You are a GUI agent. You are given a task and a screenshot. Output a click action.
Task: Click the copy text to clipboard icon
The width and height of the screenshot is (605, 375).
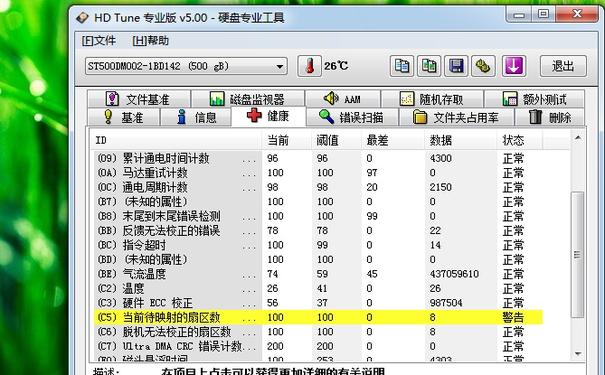pos(402,66)
